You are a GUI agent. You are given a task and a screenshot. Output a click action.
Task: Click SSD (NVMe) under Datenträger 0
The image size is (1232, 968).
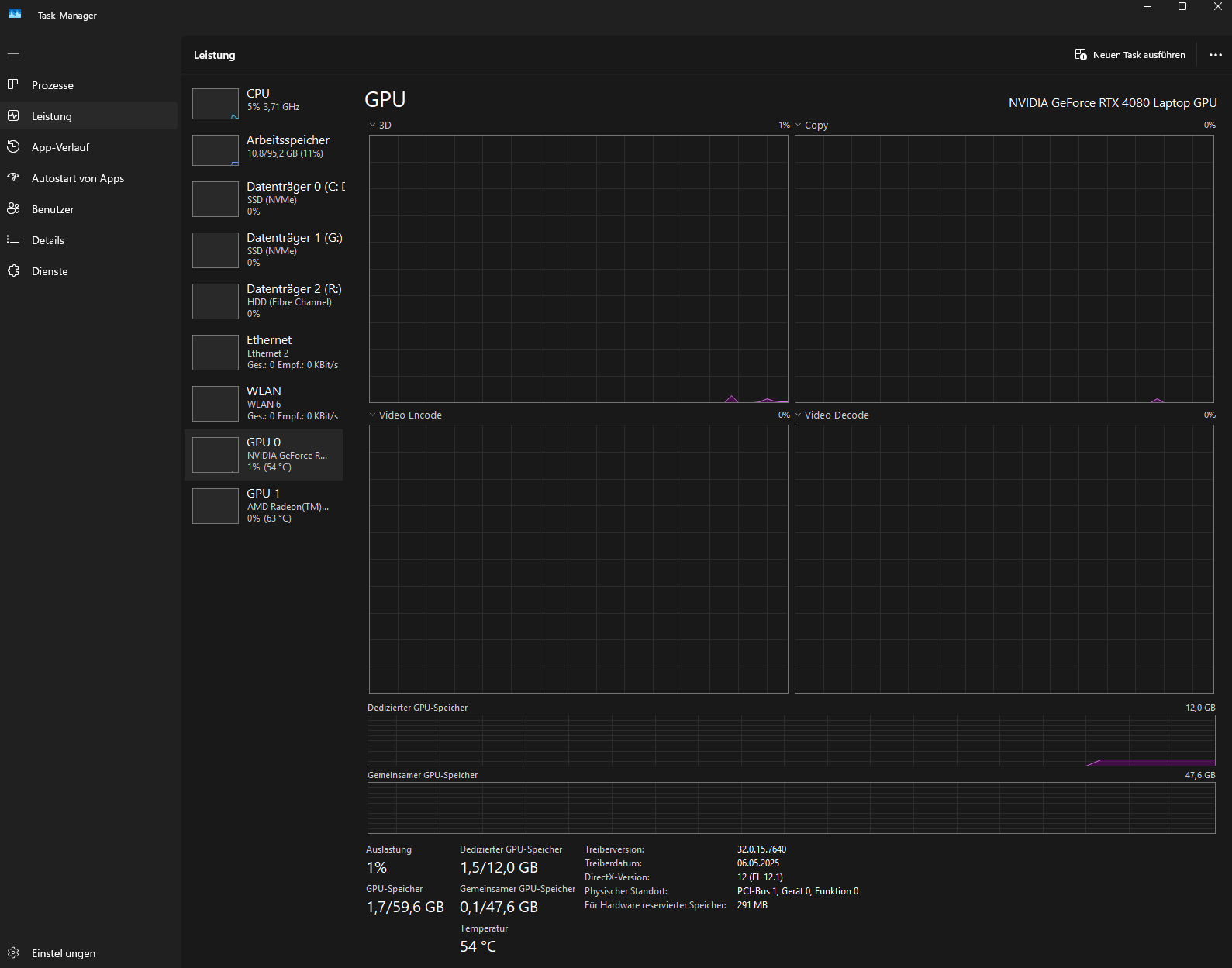point(271,200)
